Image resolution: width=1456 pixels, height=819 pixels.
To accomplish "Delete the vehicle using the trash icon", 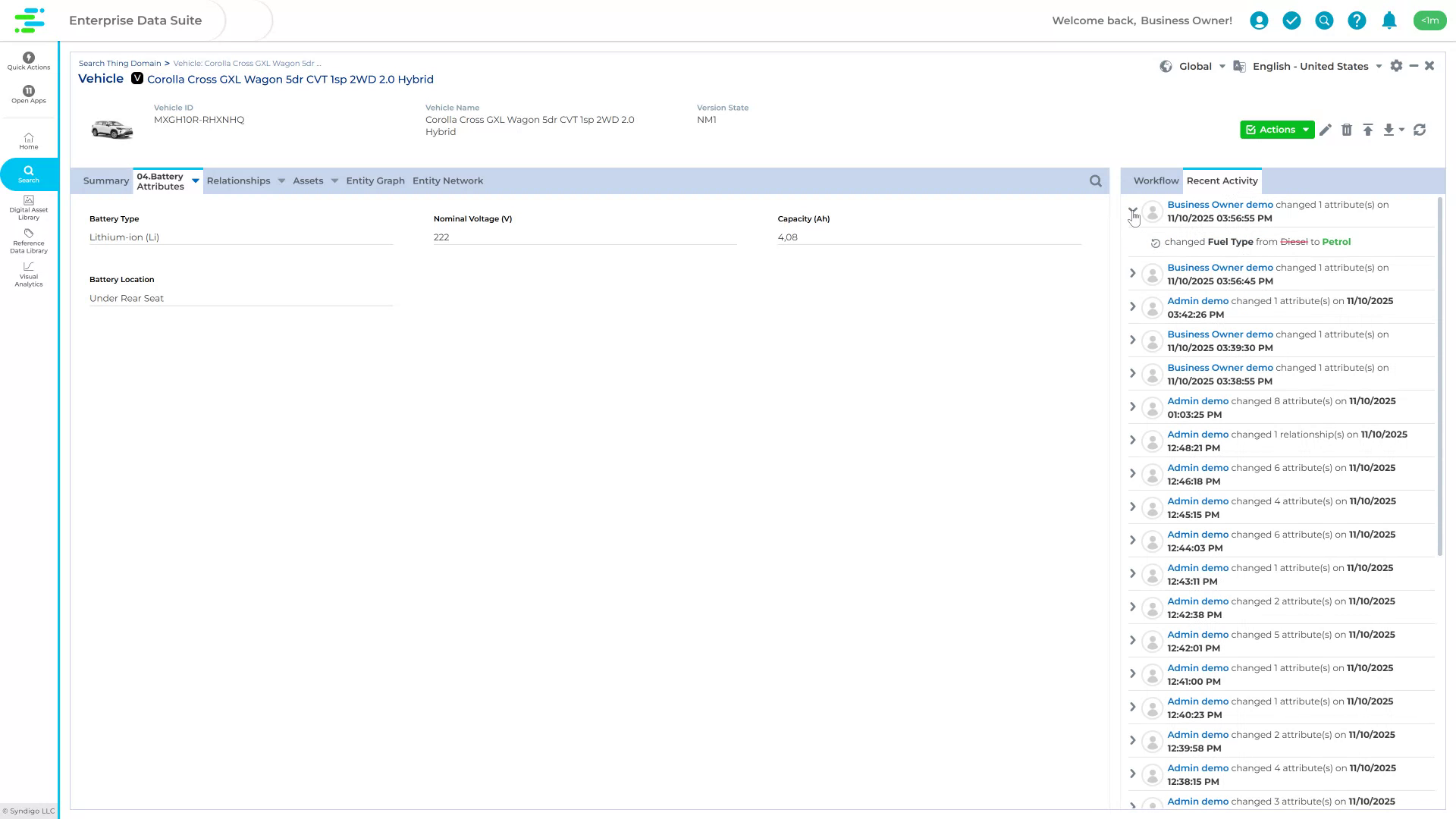I will [x=1348, y=130].
